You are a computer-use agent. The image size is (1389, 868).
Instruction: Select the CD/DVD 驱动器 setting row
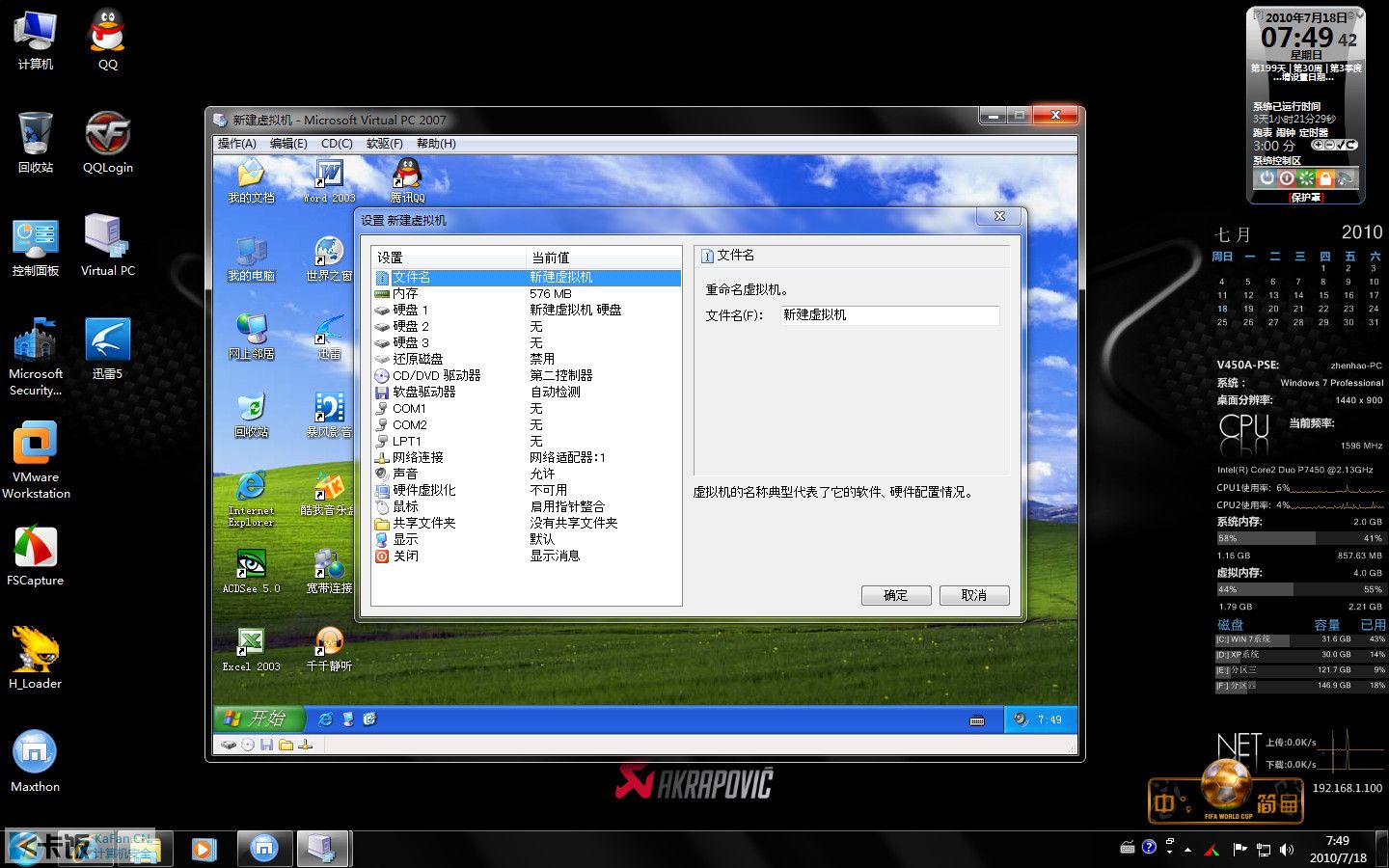click(x=527, y=375)
